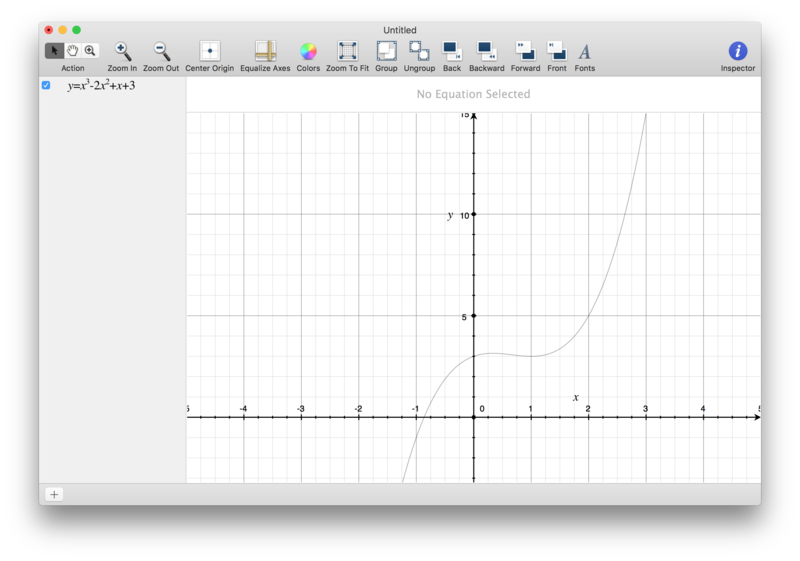Select the arrow pointer action tool
The height and width of the screenshot is (561, 800).
tap(54, 50)
